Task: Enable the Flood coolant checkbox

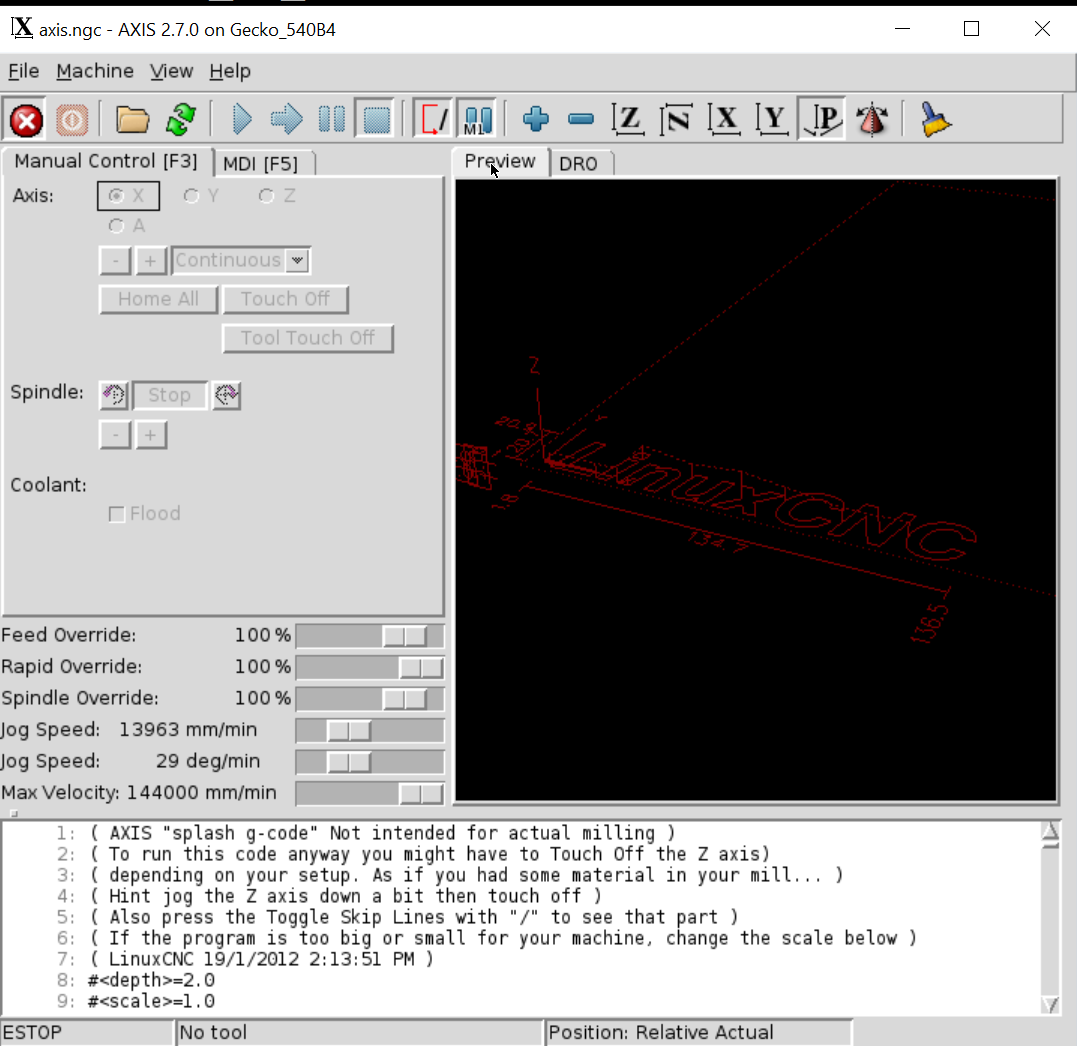Action: (x=117, y=514)
